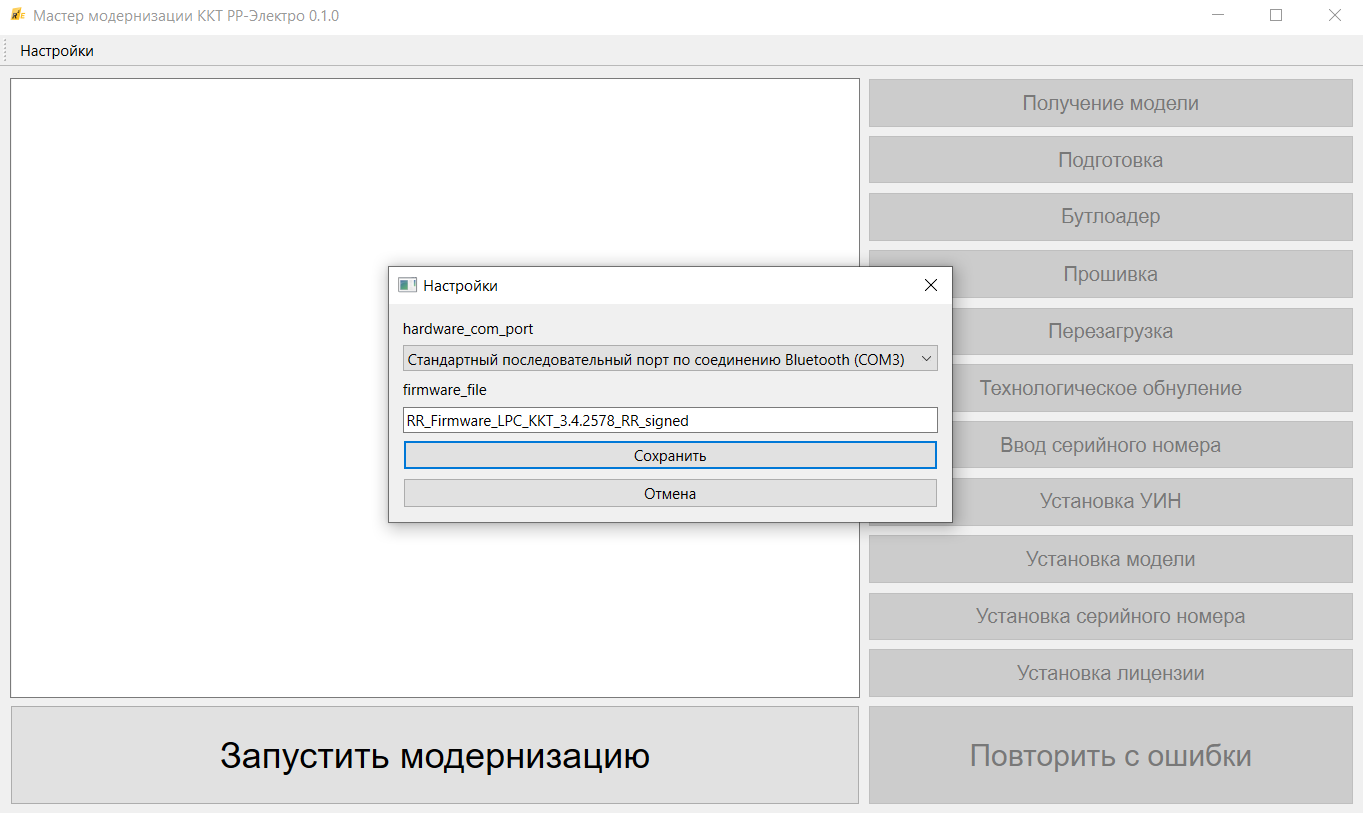The width and height of the screenshot is (1363, 813).
Task: Open the Настройки menu
Action: [57, 51]
